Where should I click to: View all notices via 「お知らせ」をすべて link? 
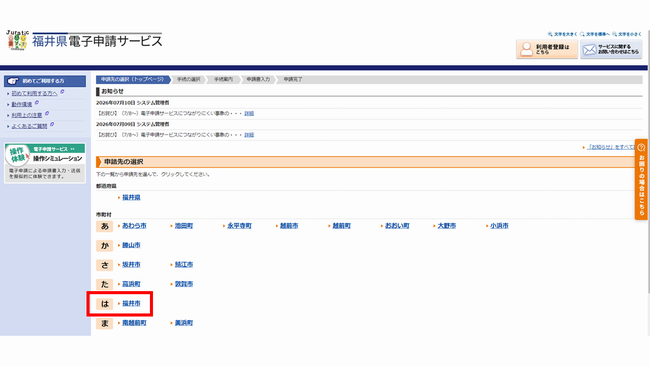pyautogui.click(x=611, y=147)
